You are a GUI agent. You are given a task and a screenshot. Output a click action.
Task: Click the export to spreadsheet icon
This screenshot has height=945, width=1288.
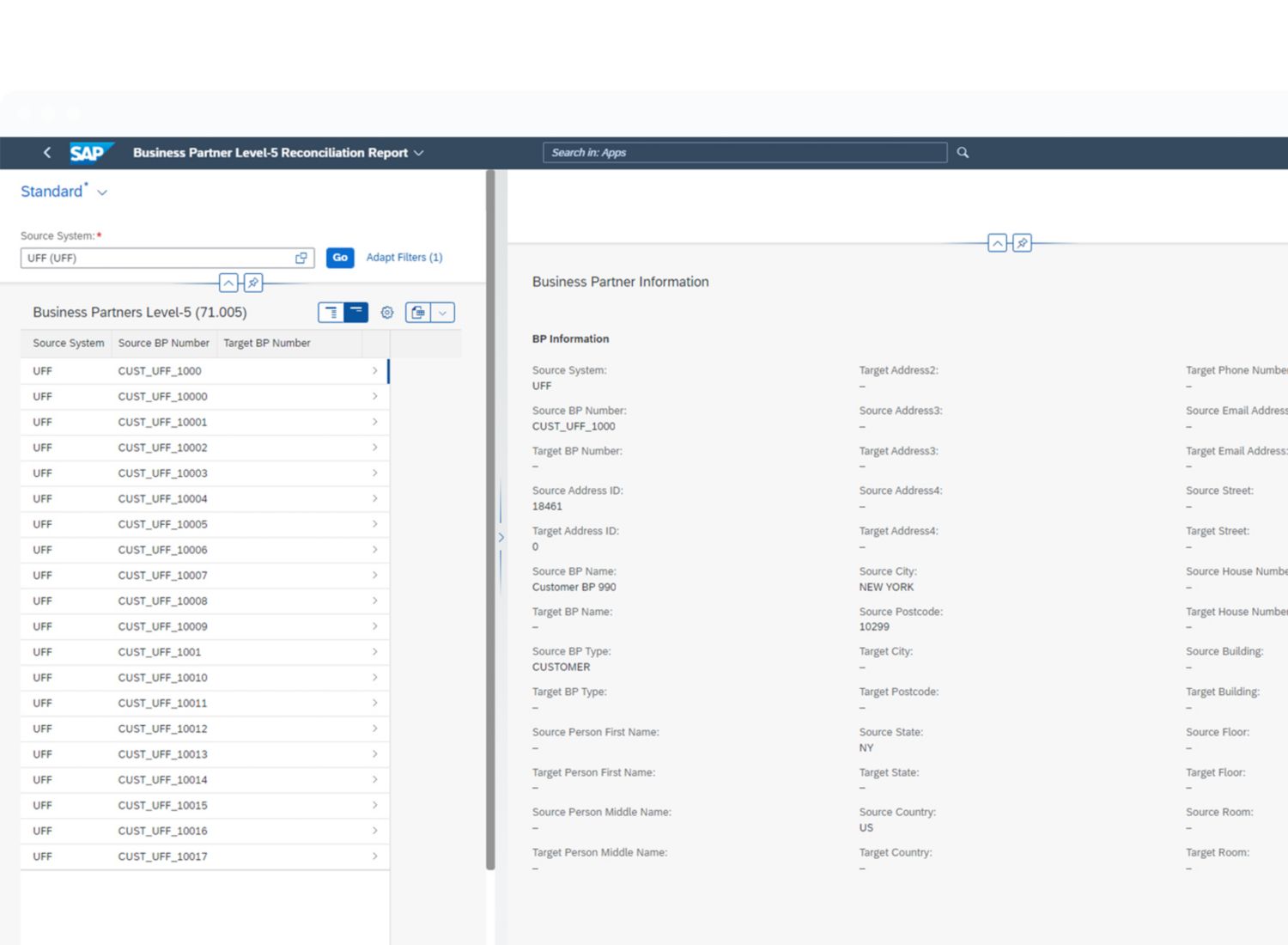[x=418, y=313]
